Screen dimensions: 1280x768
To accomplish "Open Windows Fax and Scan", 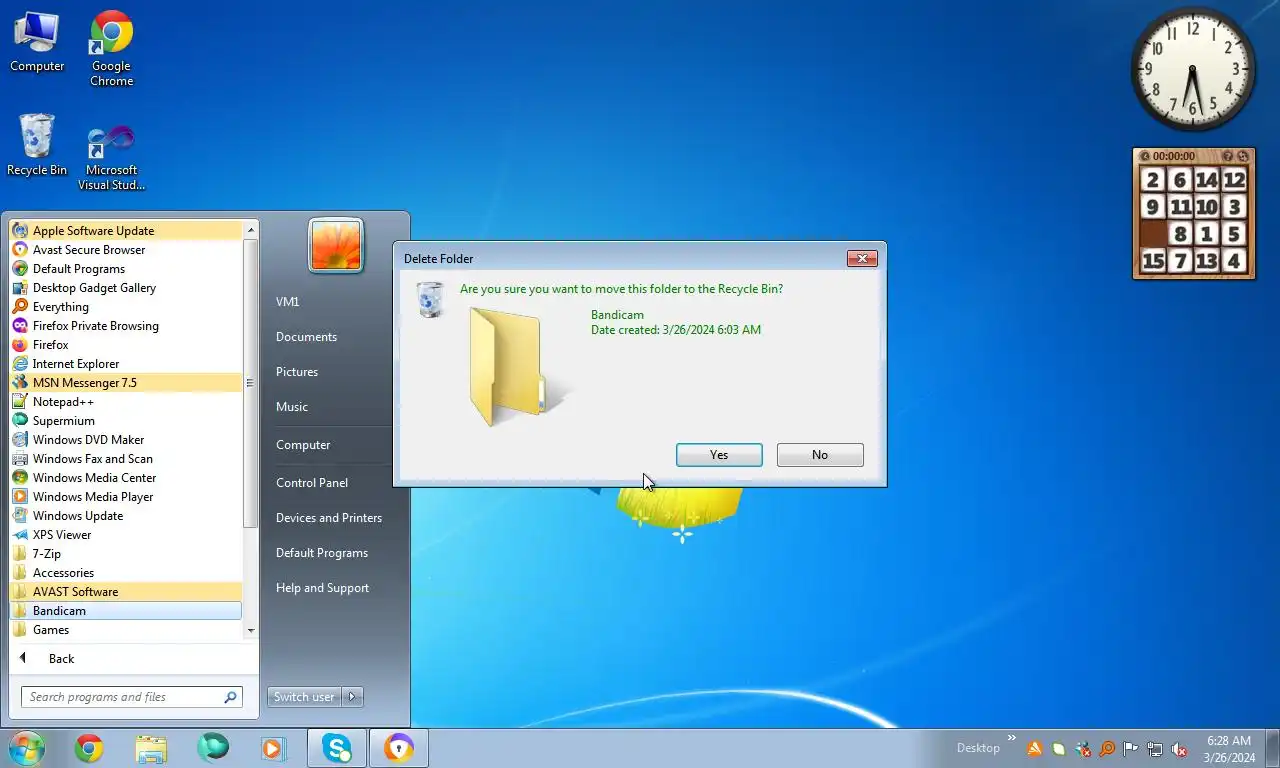I will (126, 459).
